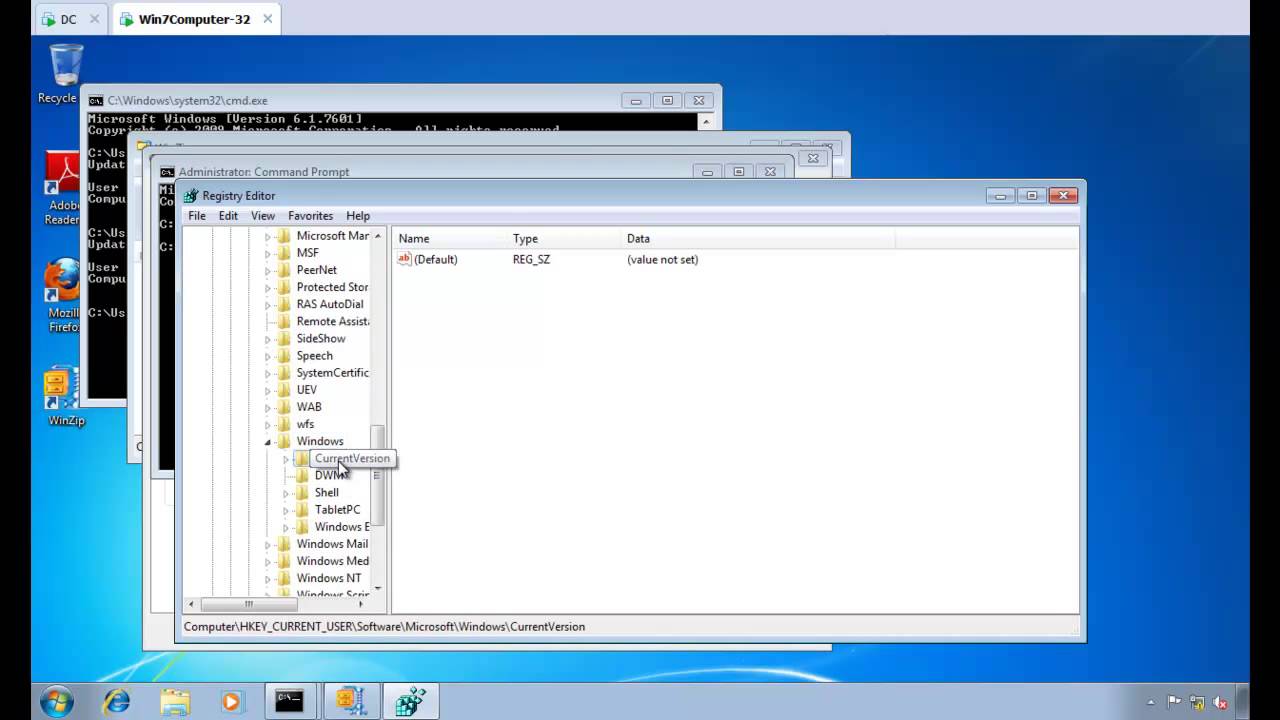1280x720 pixels.
Task: Switch to WinZip taskbar button
Action: pyautogui.click(x=351, y=702)
